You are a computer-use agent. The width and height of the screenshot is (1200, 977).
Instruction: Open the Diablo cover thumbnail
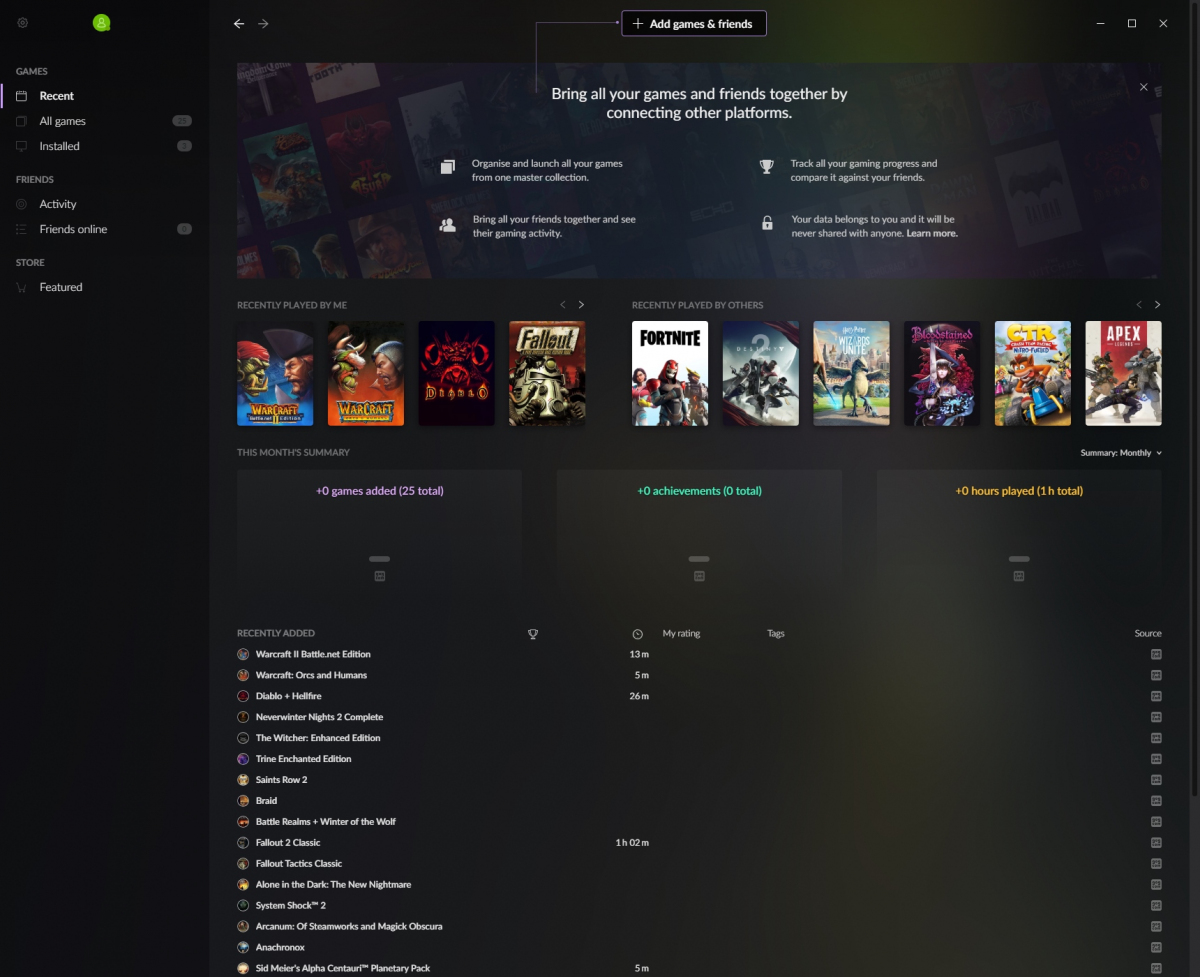pos(456,373)
